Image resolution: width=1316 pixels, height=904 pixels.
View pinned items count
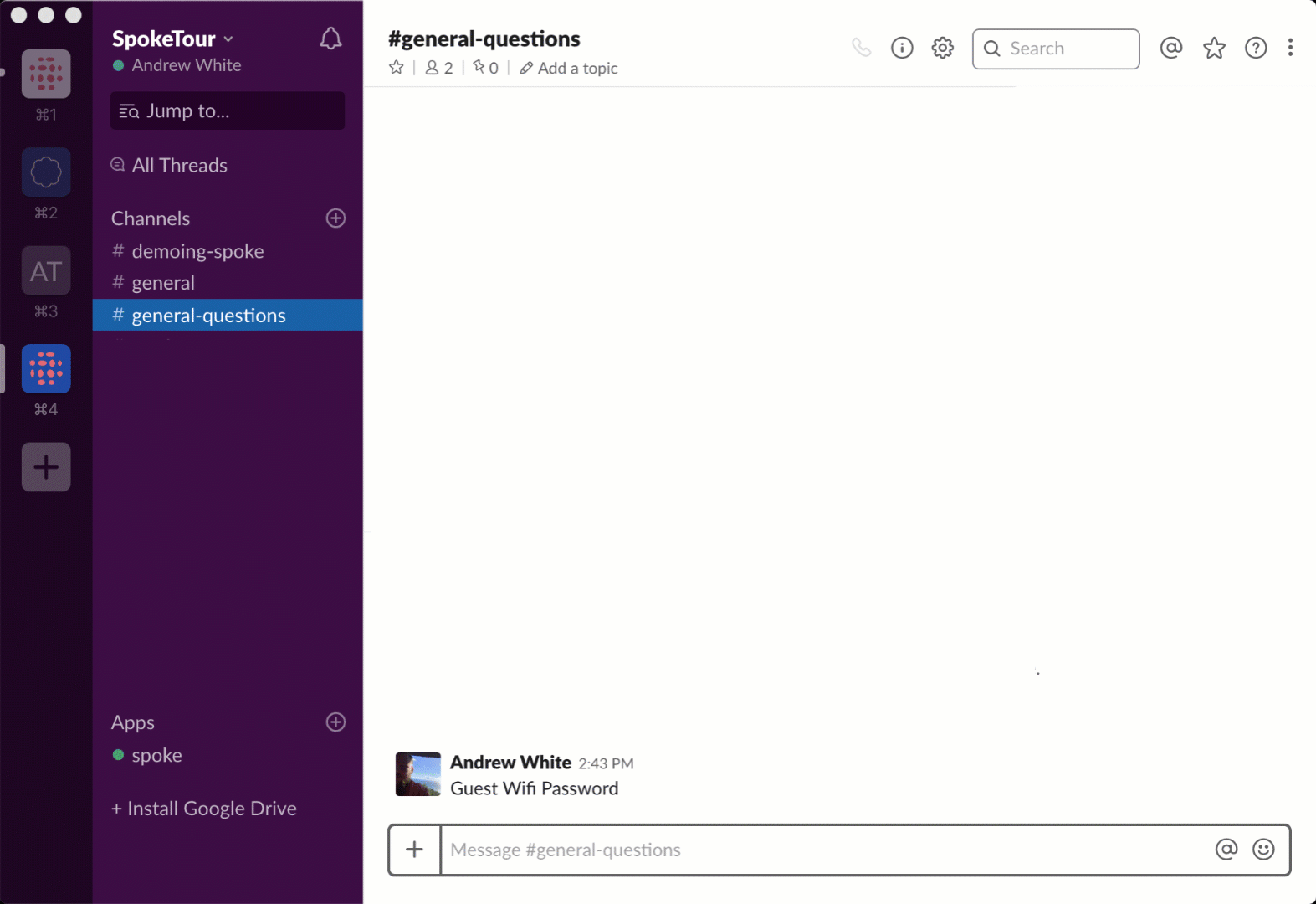click(x=486, y=68)
